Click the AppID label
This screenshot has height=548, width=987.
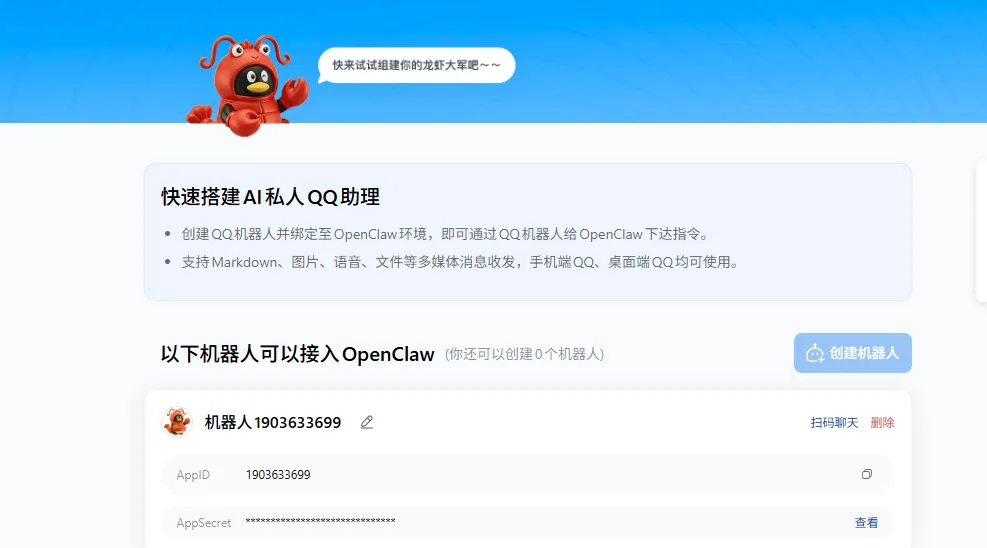[x=193, y=475]
